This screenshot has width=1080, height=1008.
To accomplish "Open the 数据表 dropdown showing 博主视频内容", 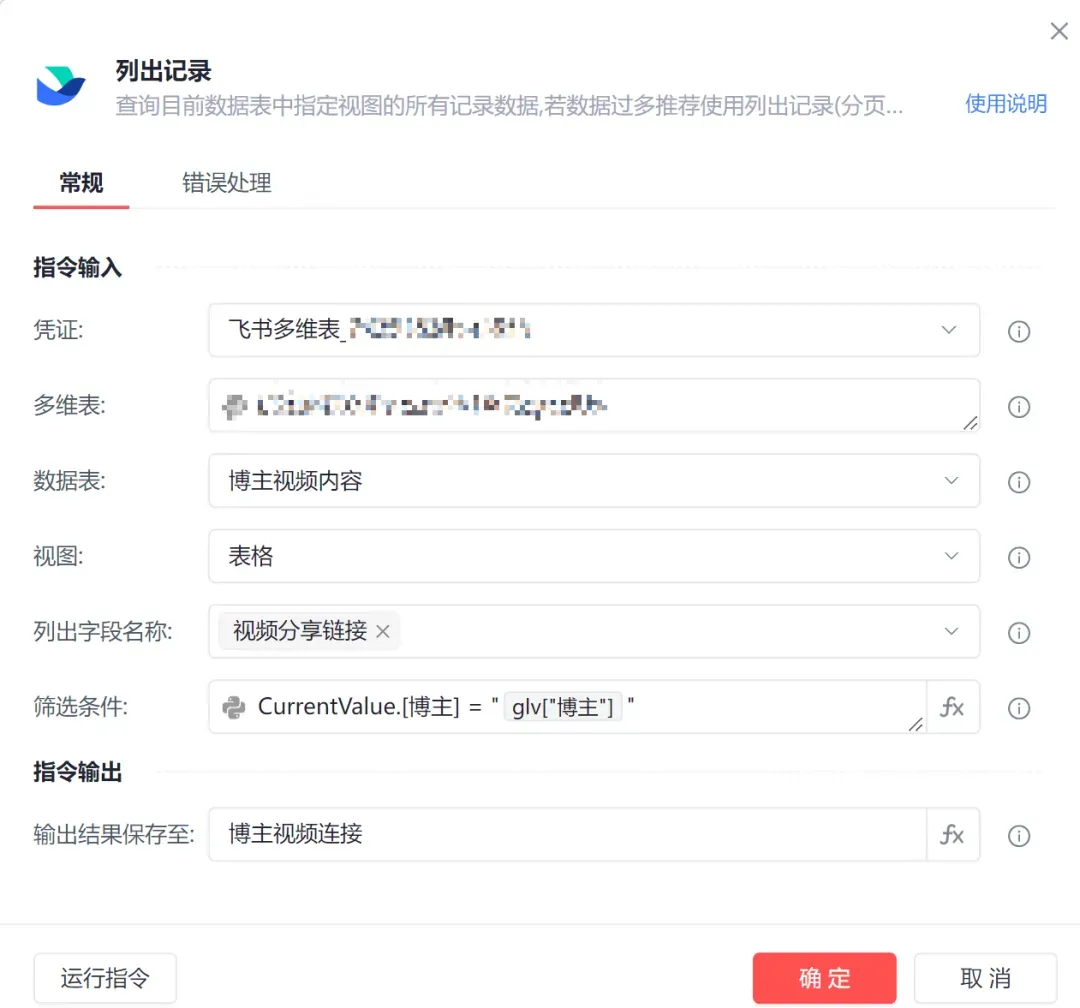I will click(949, 481).
